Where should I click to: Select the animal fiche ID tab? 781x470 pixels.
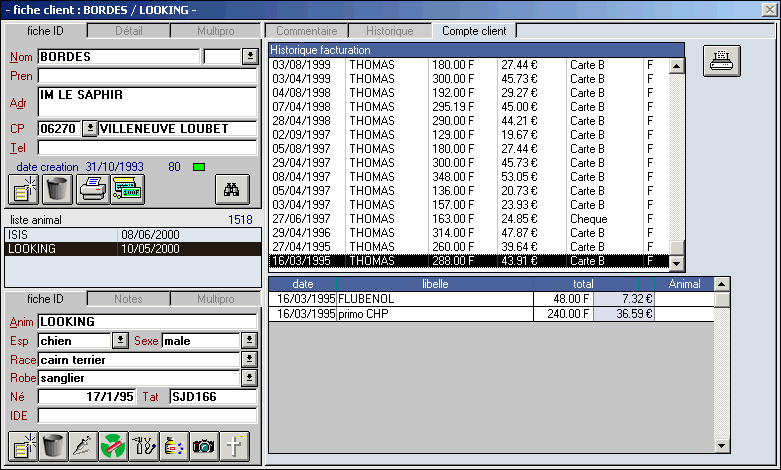[45, 299]
